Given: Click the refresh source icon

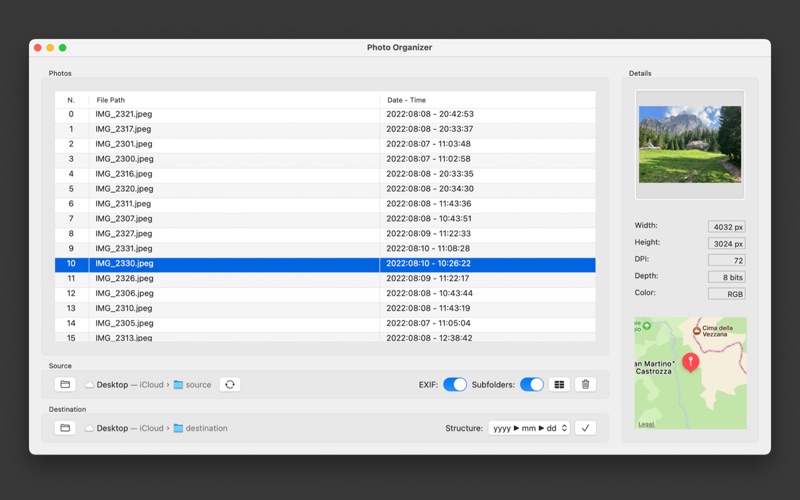Looking at the screenshot, I should [x=230, y=384].
